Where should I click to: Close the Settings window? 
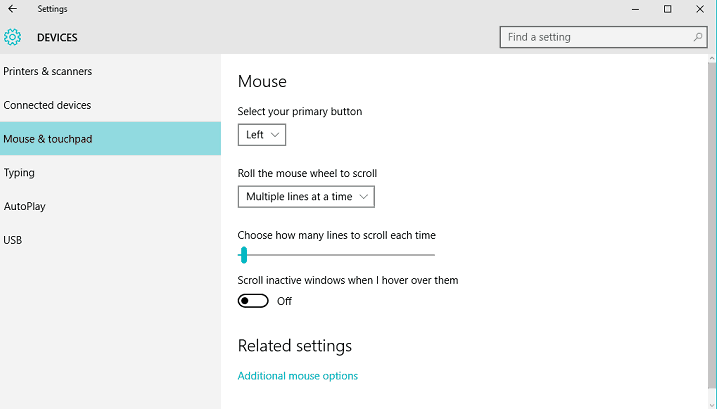pos(699,9)
